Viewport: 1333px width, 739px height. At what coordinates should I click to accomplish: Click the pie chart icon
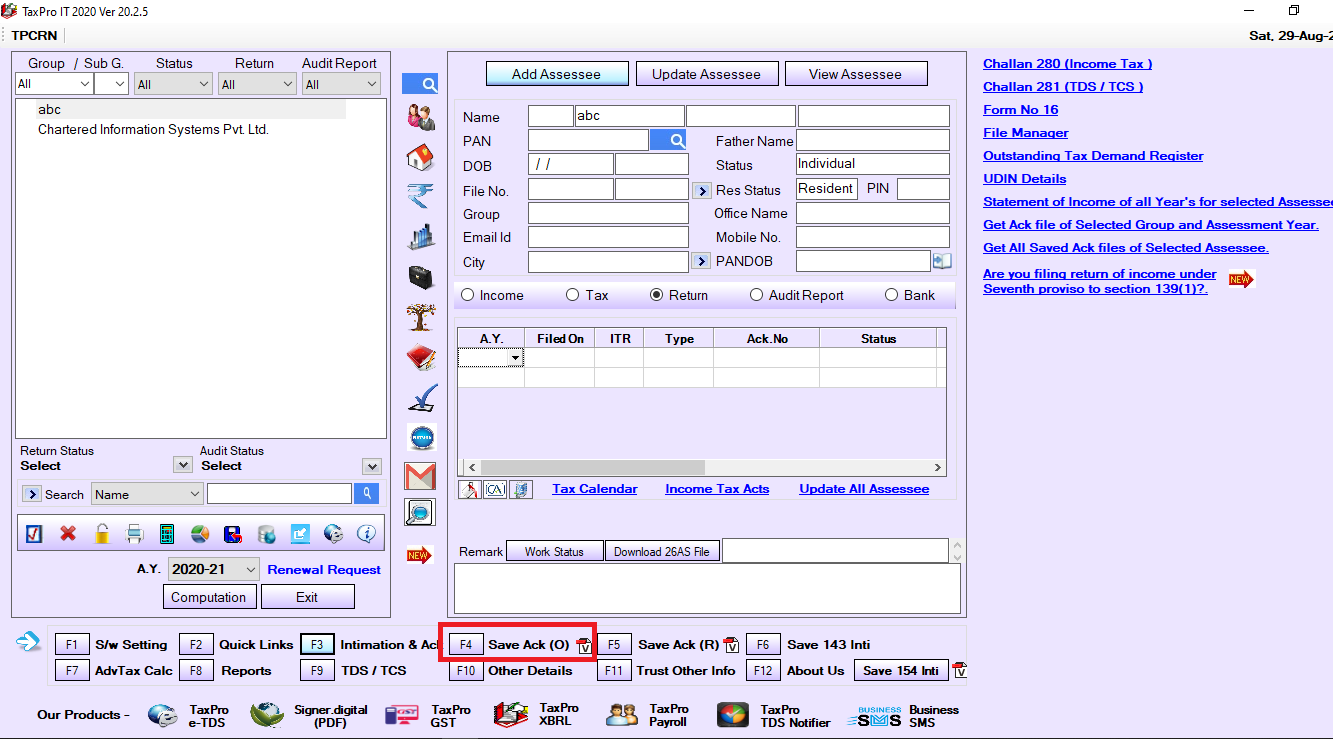[199, 534]
